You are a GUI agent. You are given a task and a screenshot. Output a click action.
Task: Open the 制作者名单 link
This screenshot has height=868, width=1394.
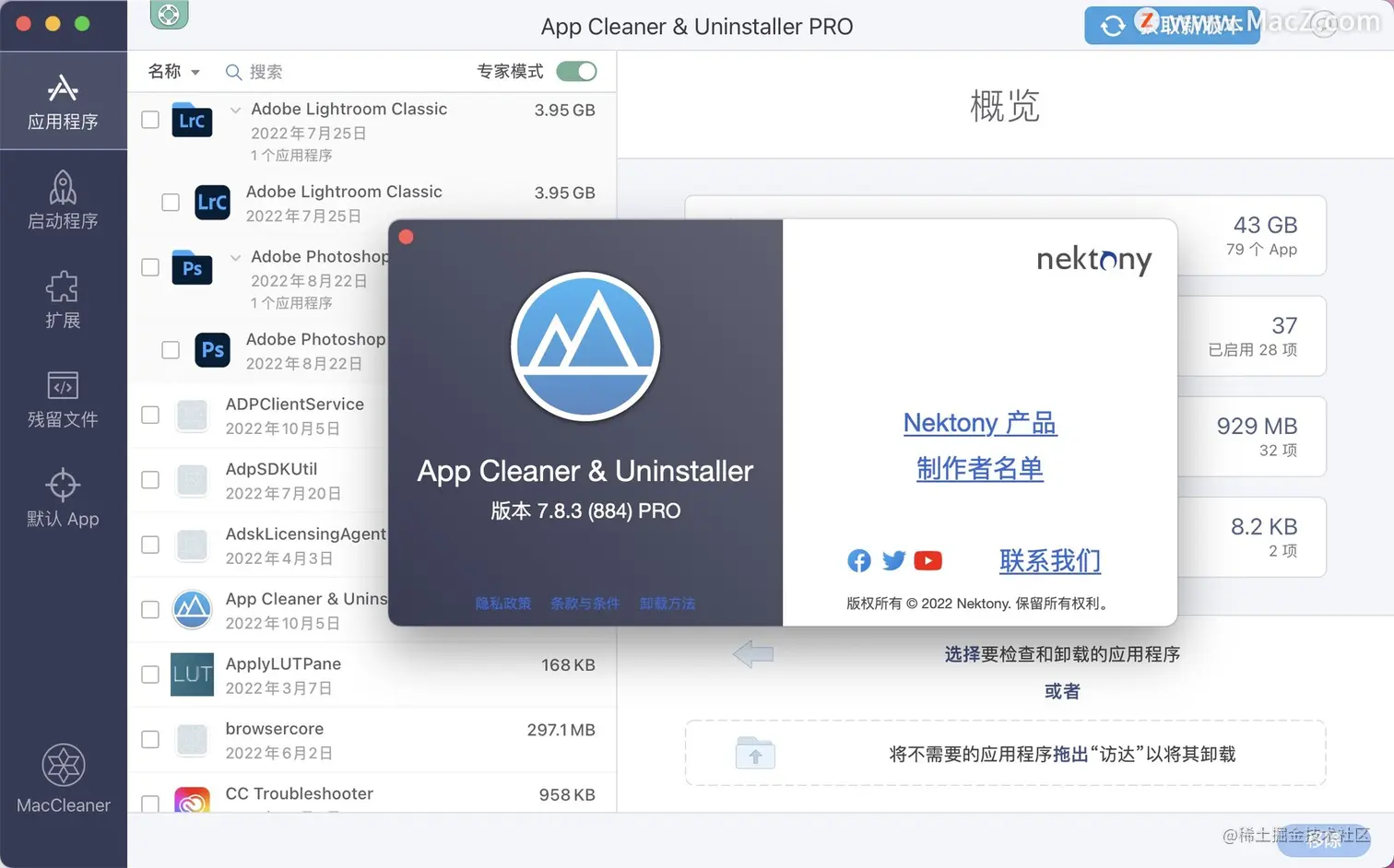980,469
